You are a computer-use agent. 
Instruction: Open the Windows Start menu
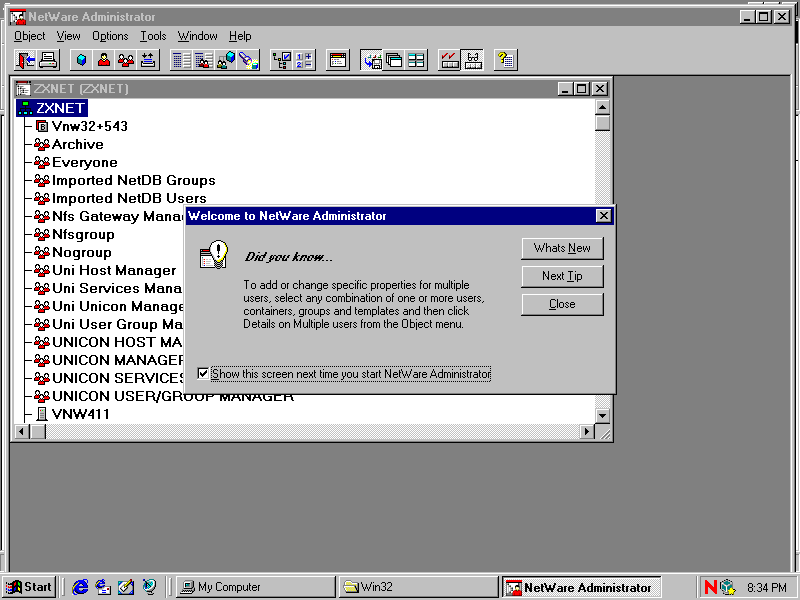click(x=29, y=587)
